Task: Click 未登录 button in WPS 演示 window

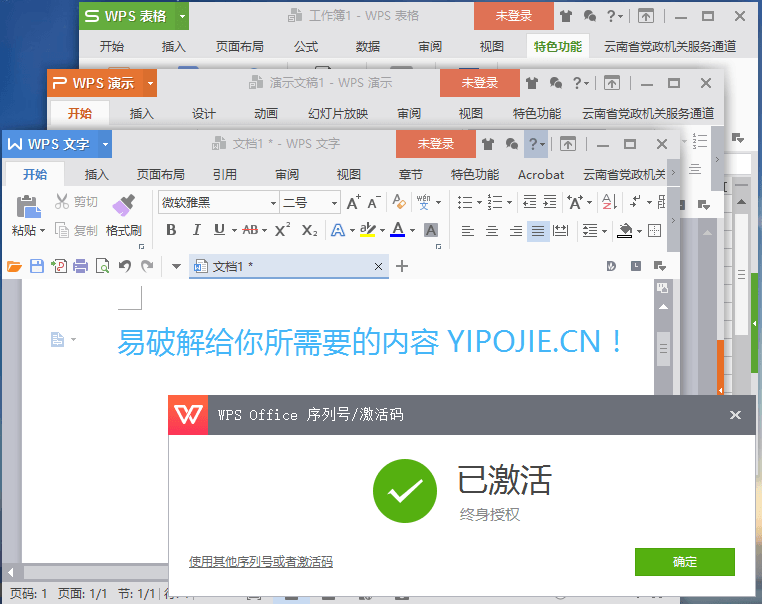Action: coord(480,83)
